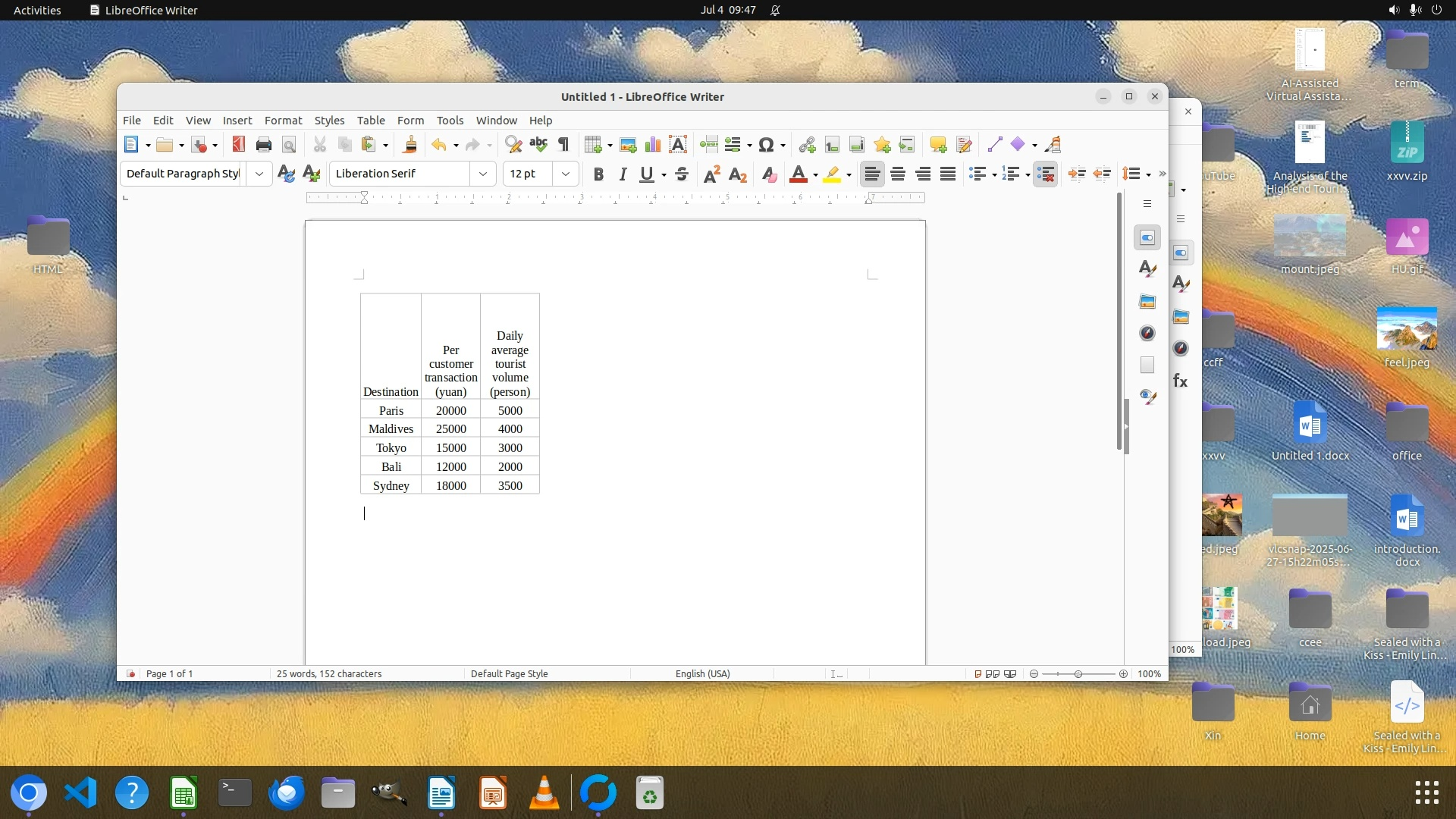Toggle bold formatting
This screenshot has width=1456, height=819.
coord(598,174)
